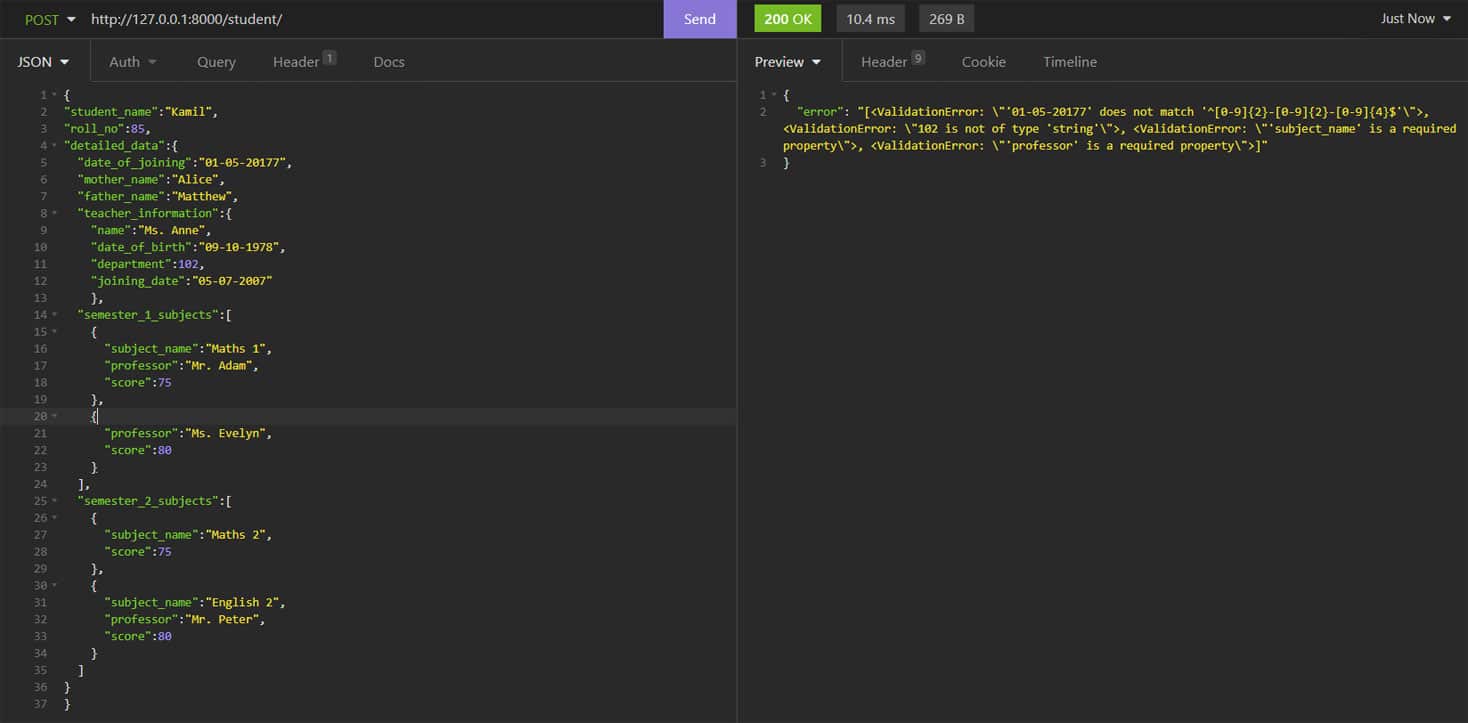This screenshot has height=723, width=1468.
Task: Open the JSON body type dropdown
Action: [44, 62]
